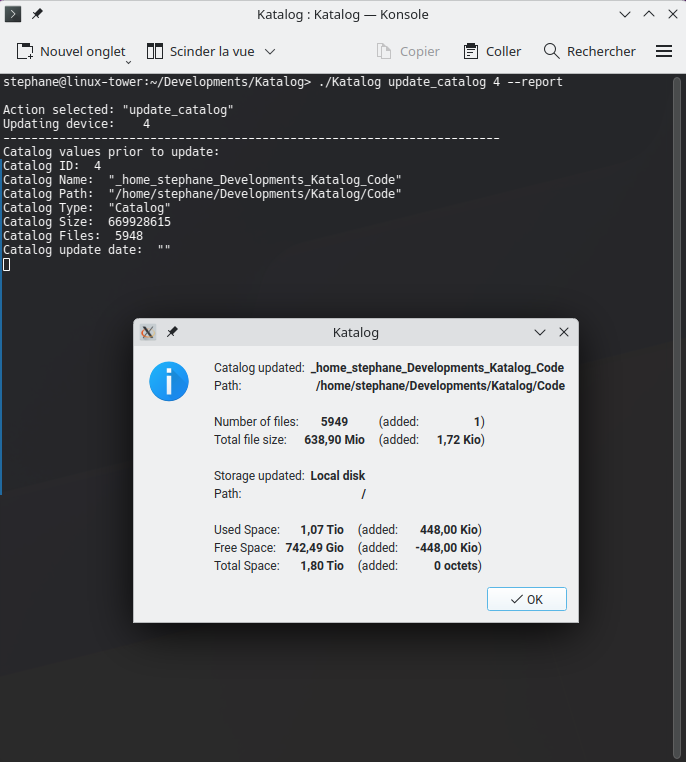Click the Copier toolbar button
686x762 pixels.
pyautogui.click(x=408, y=52)
